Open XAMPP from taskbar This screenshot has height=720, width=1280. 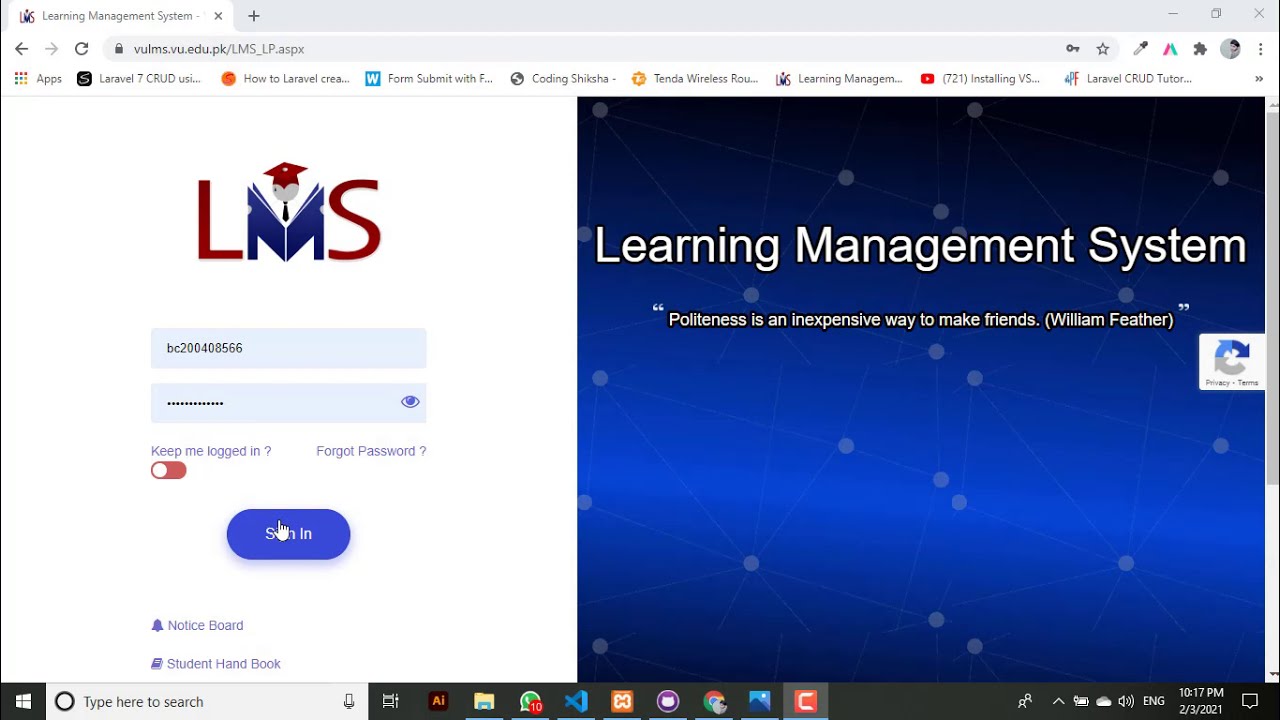[x=622, y=702]
